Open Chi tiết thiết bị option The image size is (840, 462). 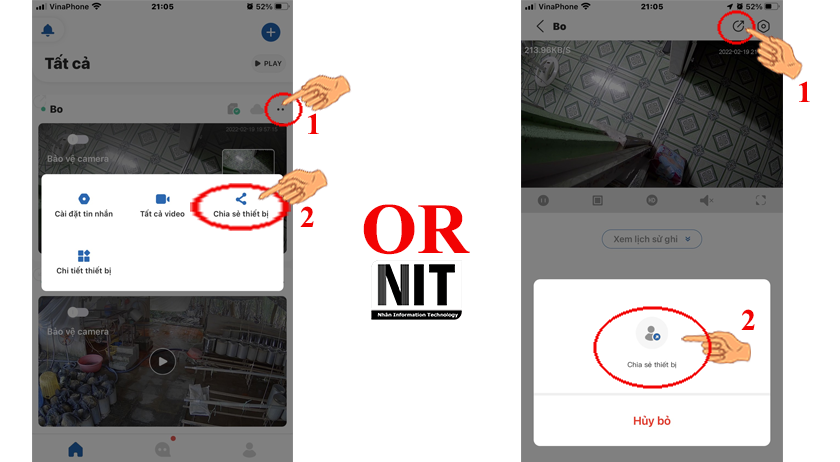[84, 262]
